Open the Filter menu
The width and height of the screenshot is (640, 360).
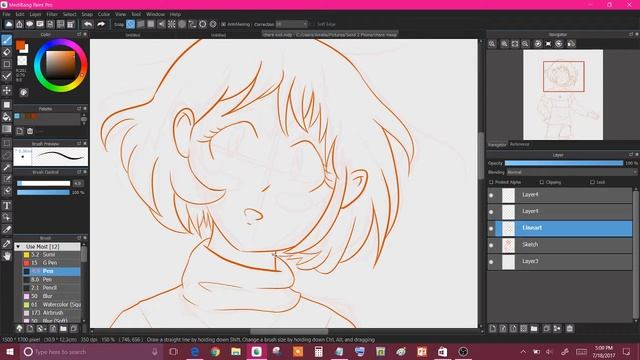[x=52, y=14]
